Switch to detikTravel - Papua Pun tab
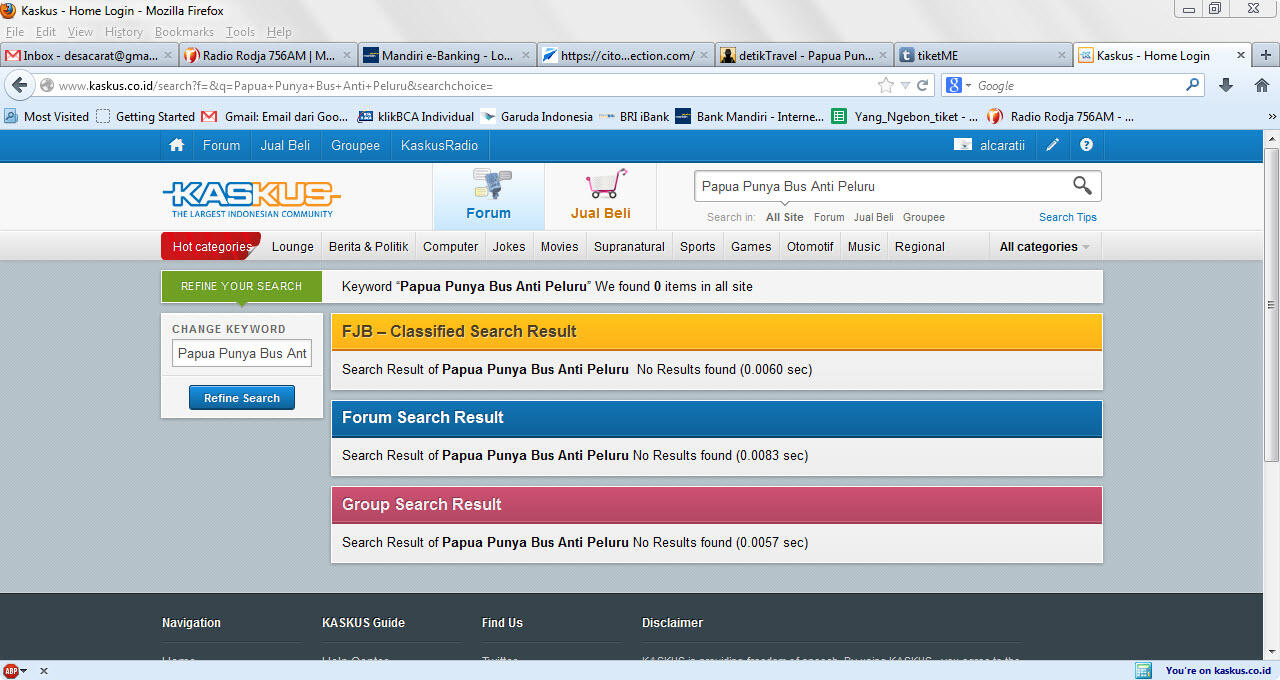Screen dimensions: 1280x680 pos(806,55)
